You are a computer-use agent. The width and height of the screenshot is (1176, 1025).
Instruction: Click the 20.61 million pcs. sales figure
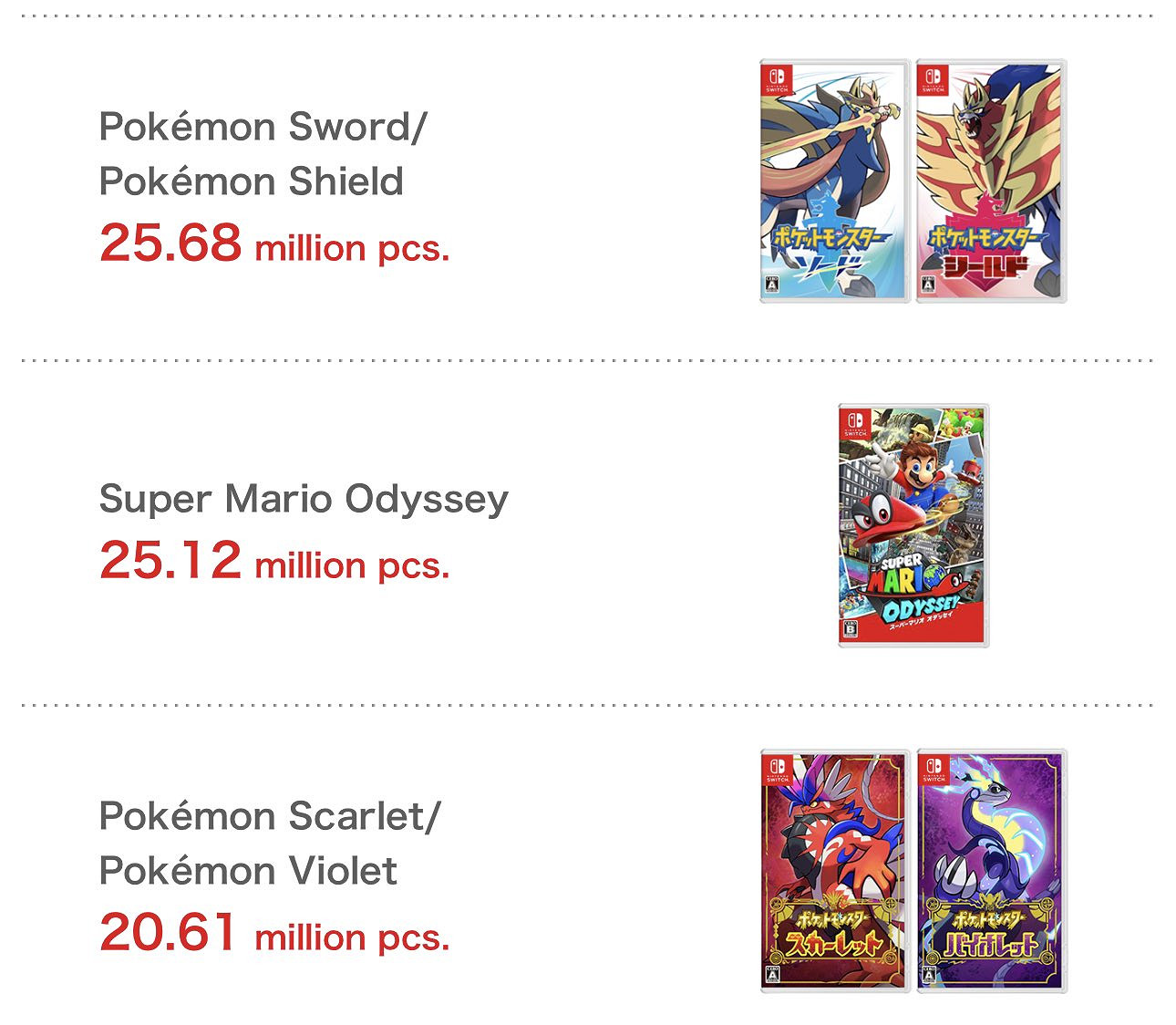click(274, 934)
